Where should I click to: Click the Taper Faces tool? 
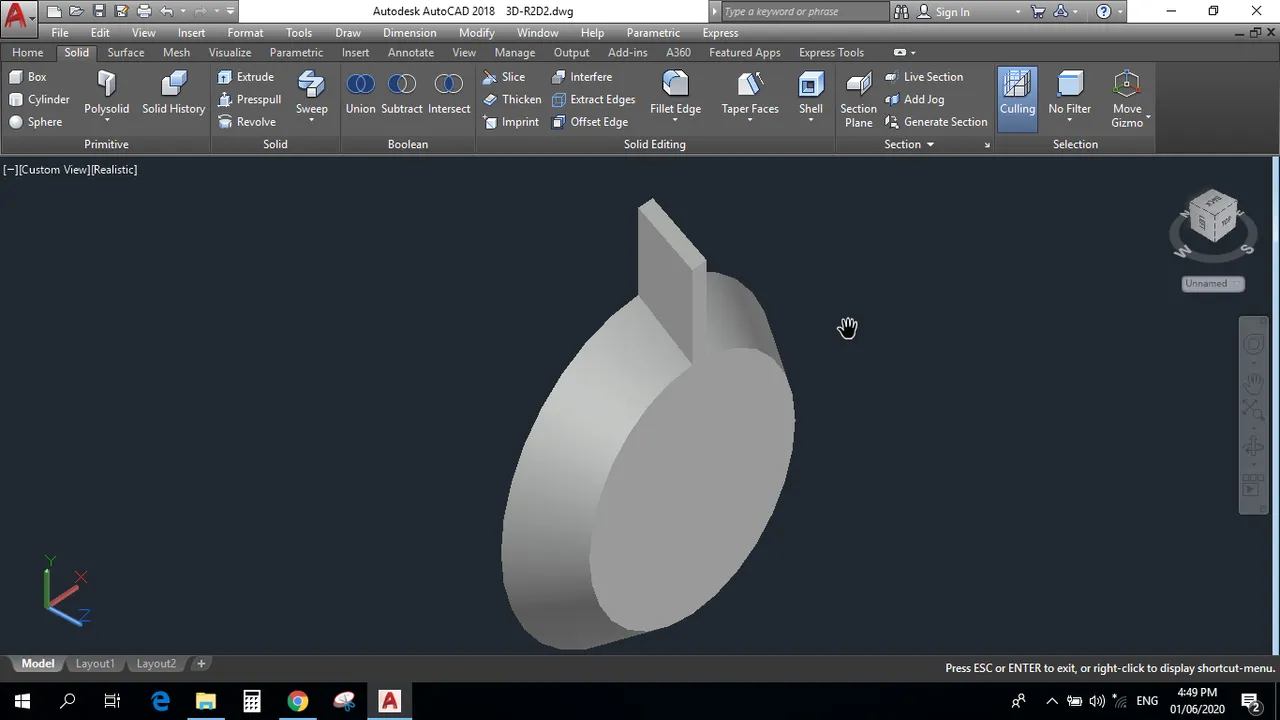pos(750,94)
